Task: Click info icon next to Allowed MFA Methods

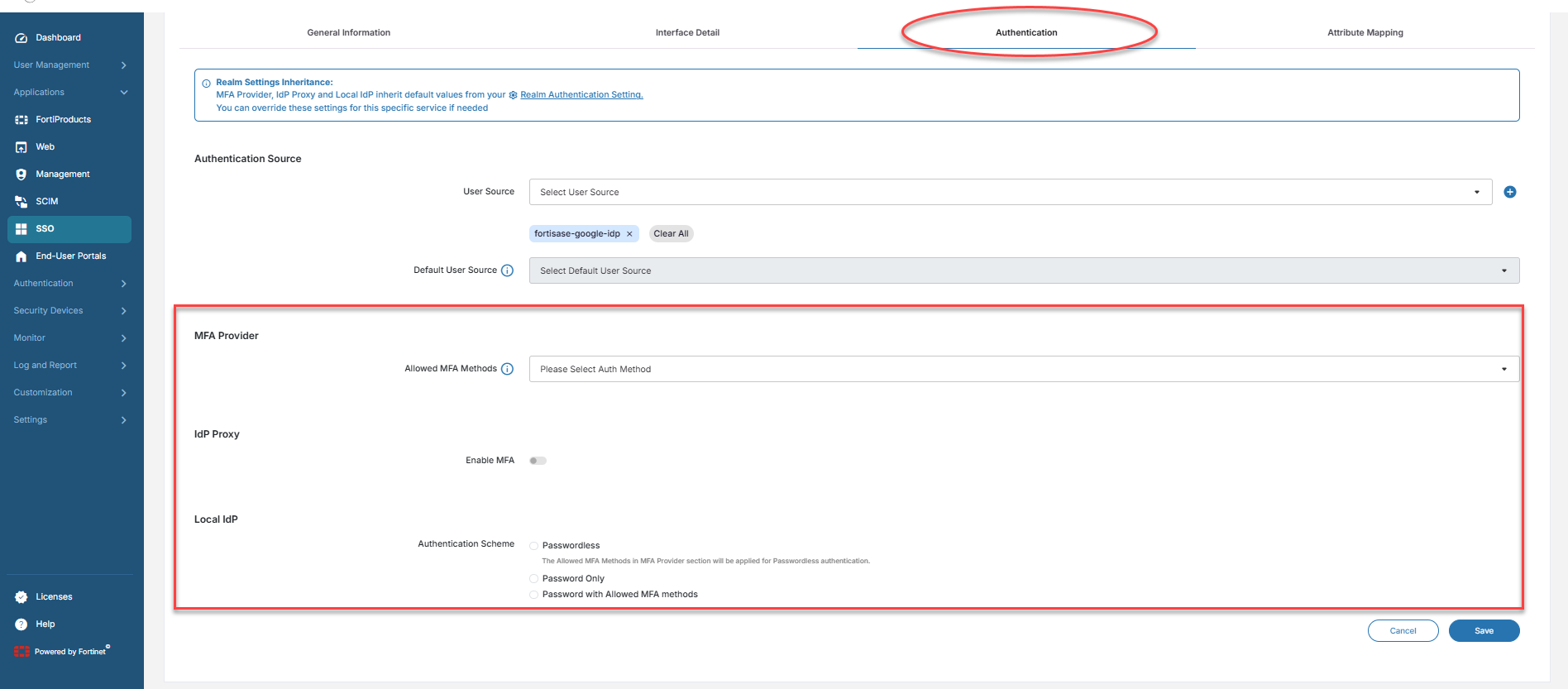Action: coord(508,369)
